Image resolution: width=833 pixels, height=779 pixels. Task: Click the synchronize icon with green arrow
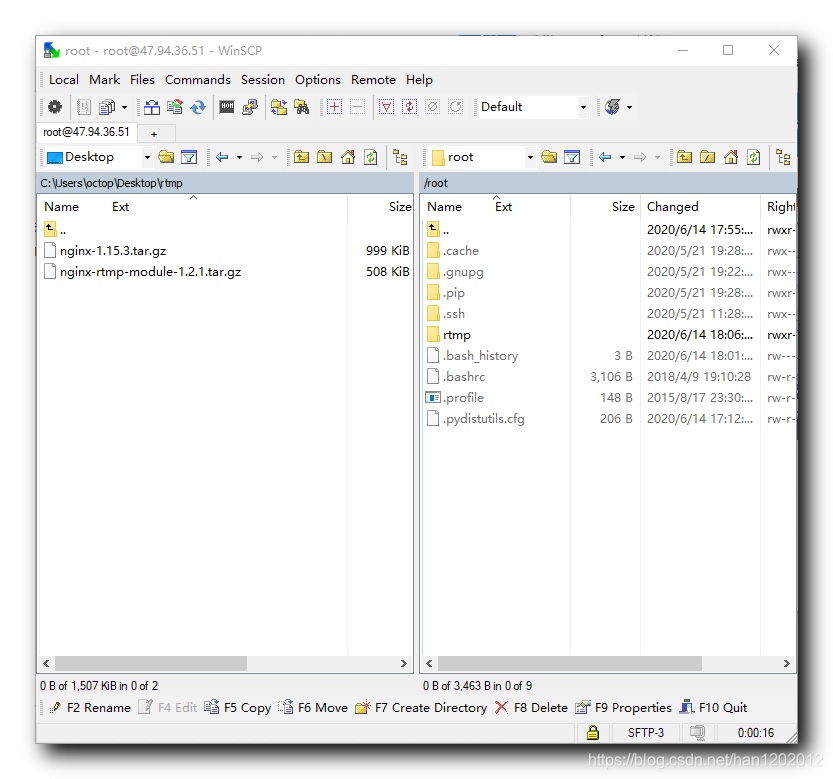[175, 107]
